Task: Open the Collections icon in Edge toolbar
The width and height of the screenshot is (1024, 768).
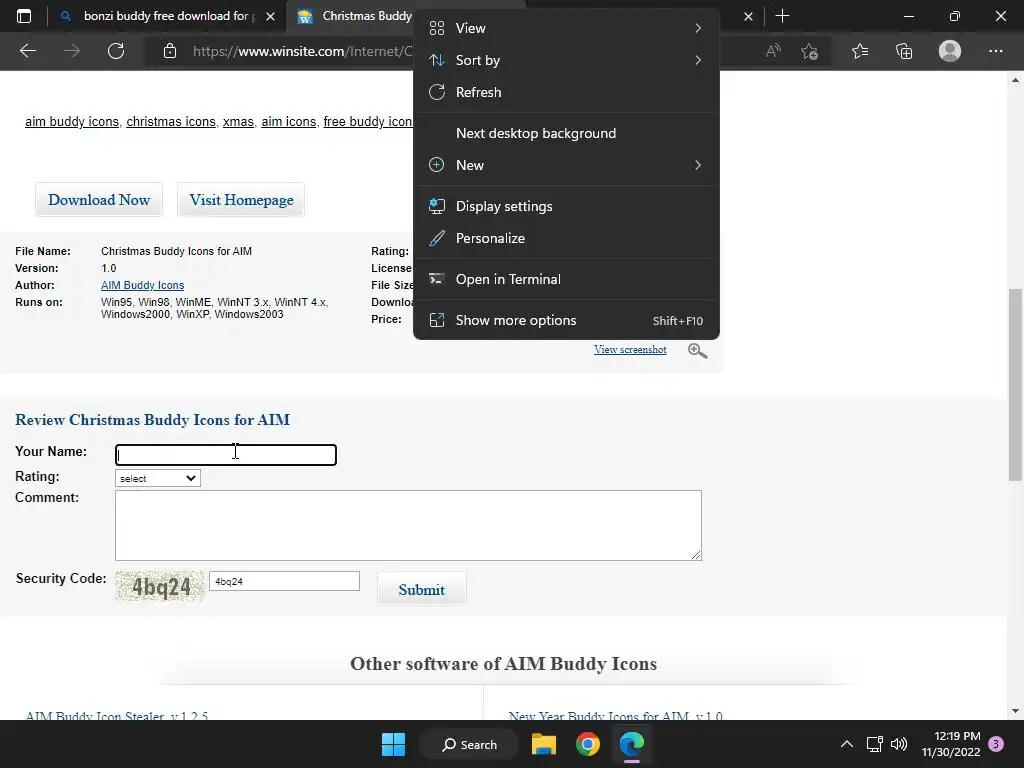Action: tap(904, 51)
